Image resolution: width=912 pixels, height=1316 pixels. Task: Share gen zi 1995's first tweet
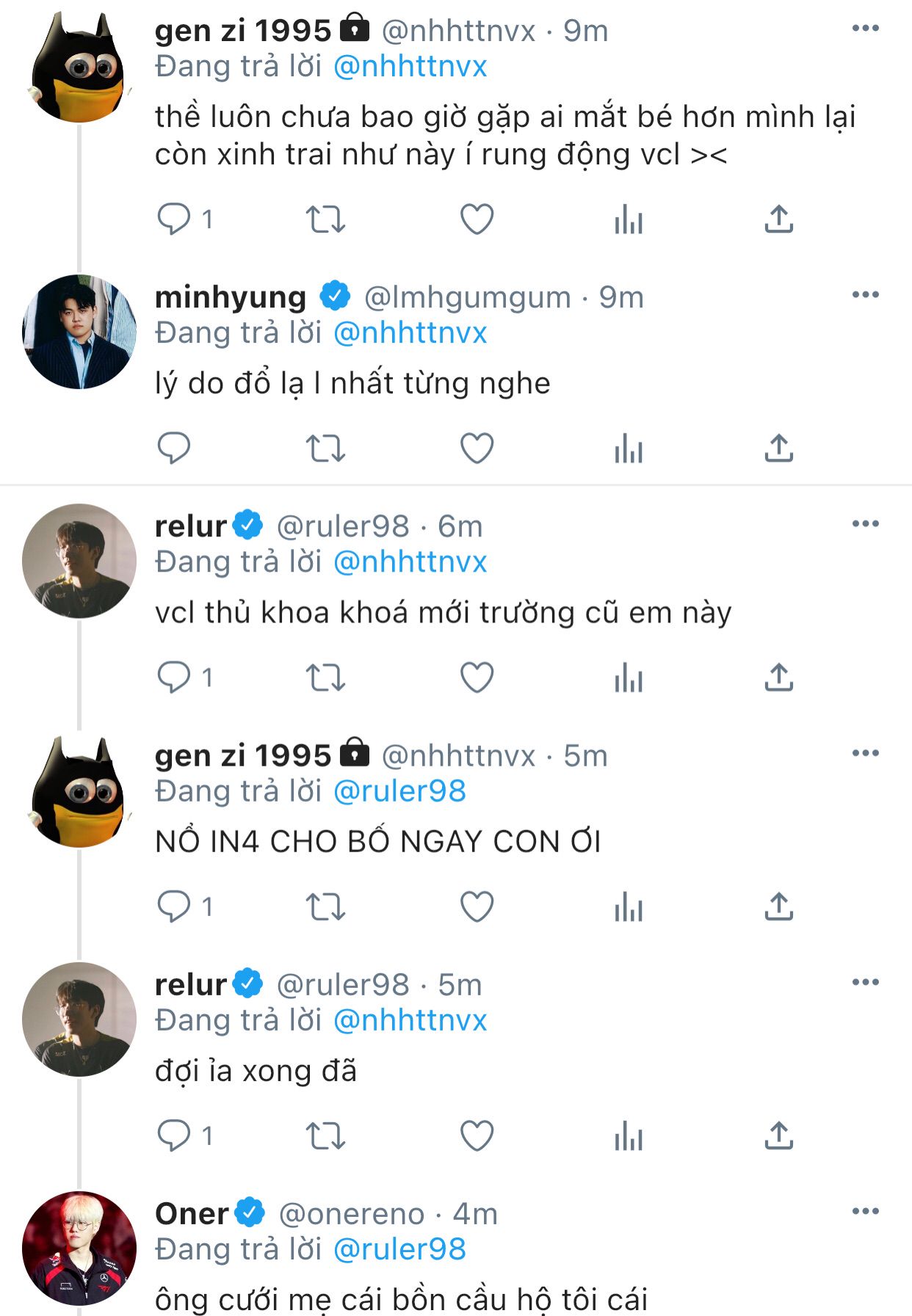pos(778,219)
